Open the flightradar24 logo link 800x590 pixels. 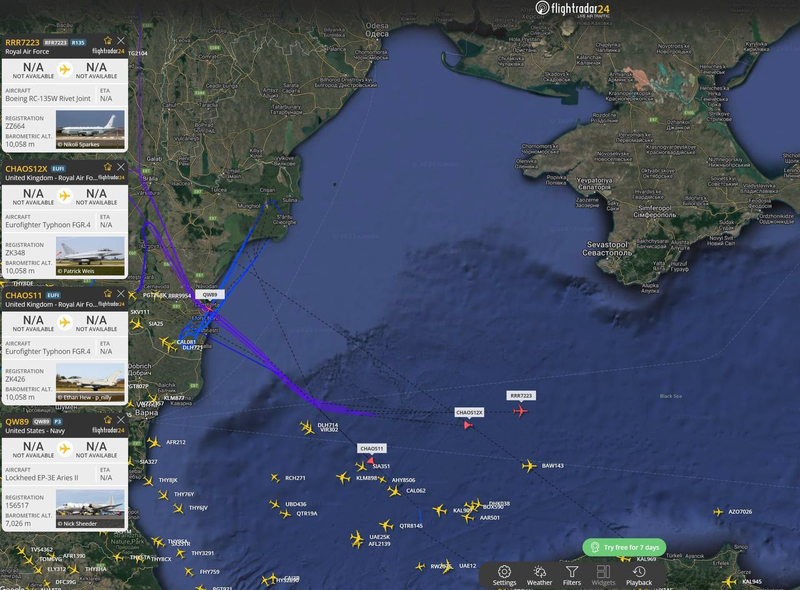[x=572, y=9]
